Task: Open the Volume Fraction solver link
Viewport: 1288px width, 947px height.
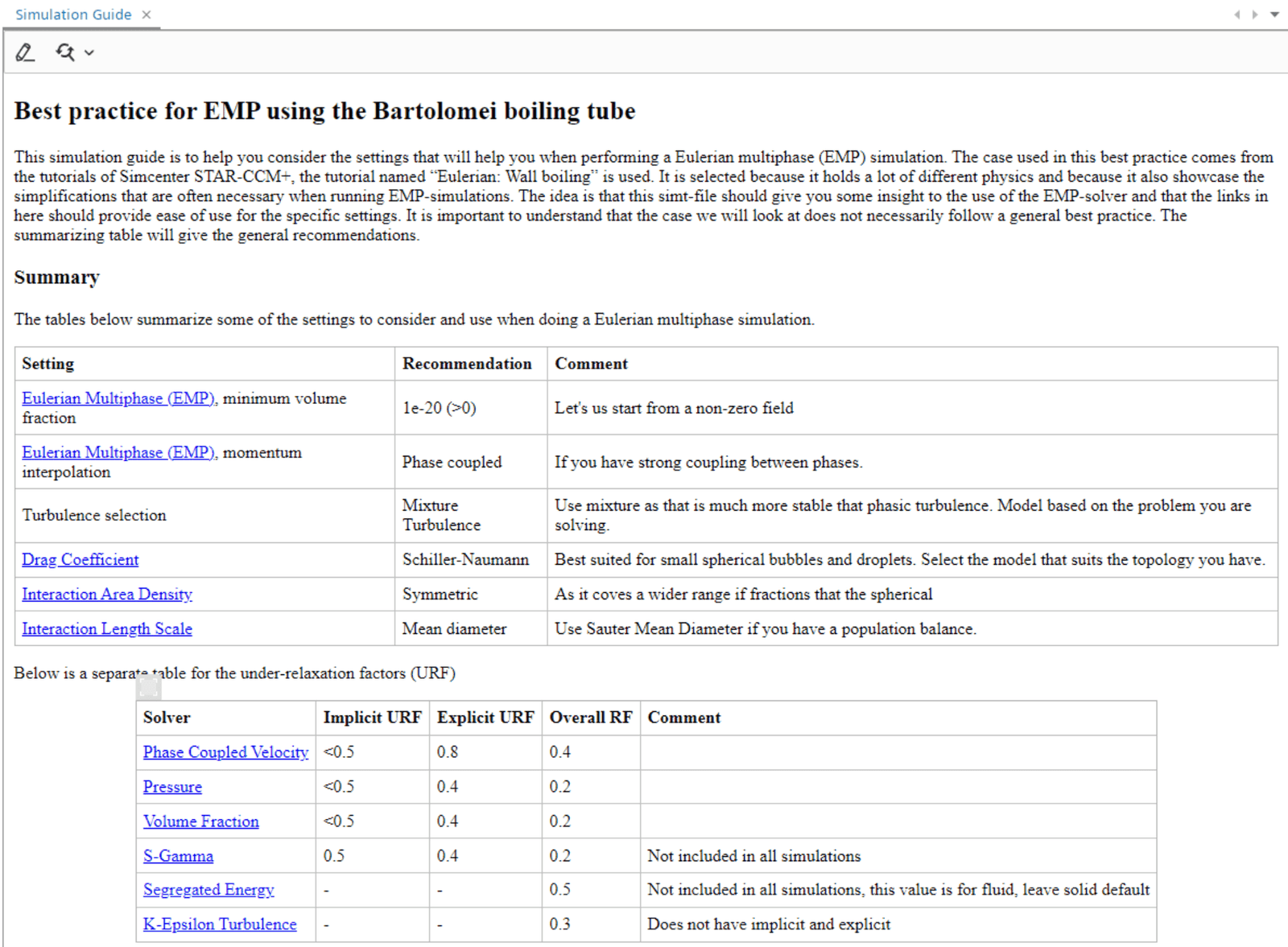Action: [200, 821]
